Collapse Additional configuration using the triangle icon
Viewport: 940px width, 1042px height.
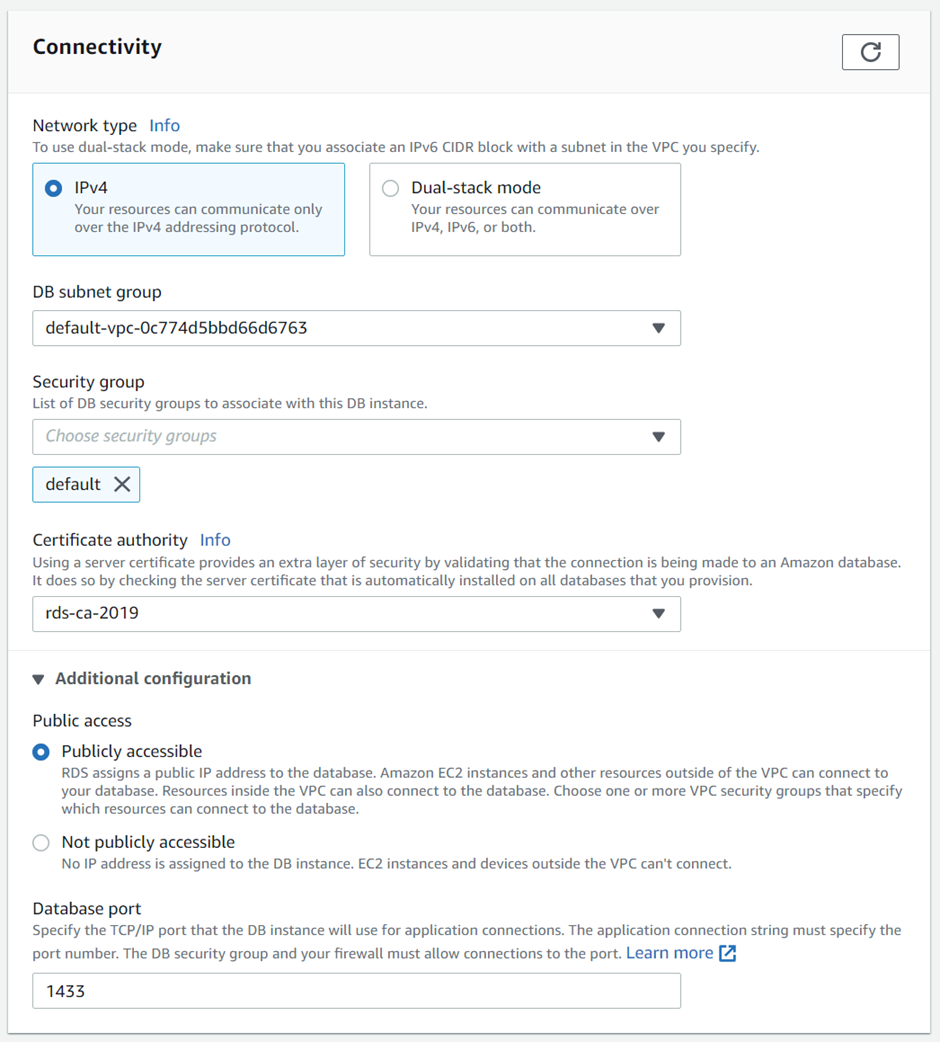pos(39,679)
